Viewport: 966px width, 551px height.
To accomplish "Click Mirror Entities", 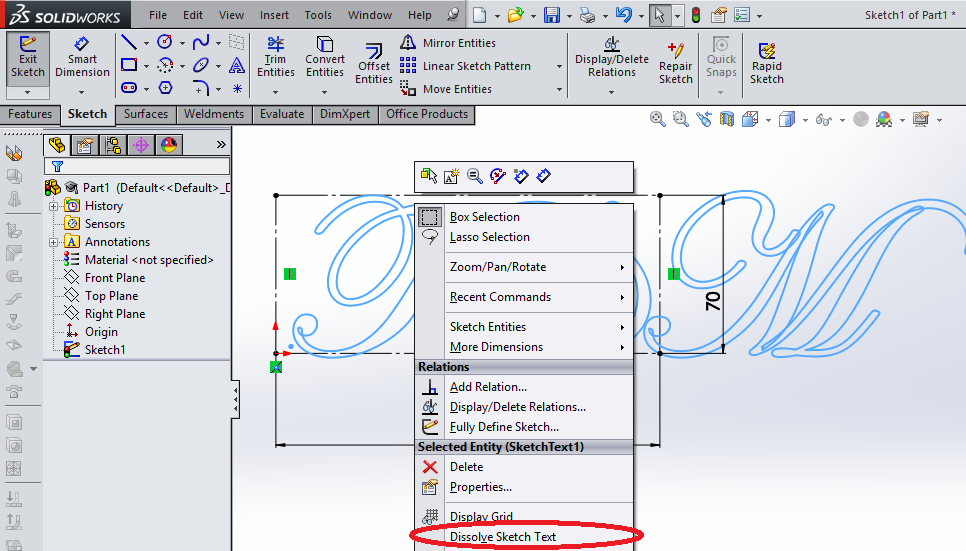I will pyautogui.click(x=448, y=43).
